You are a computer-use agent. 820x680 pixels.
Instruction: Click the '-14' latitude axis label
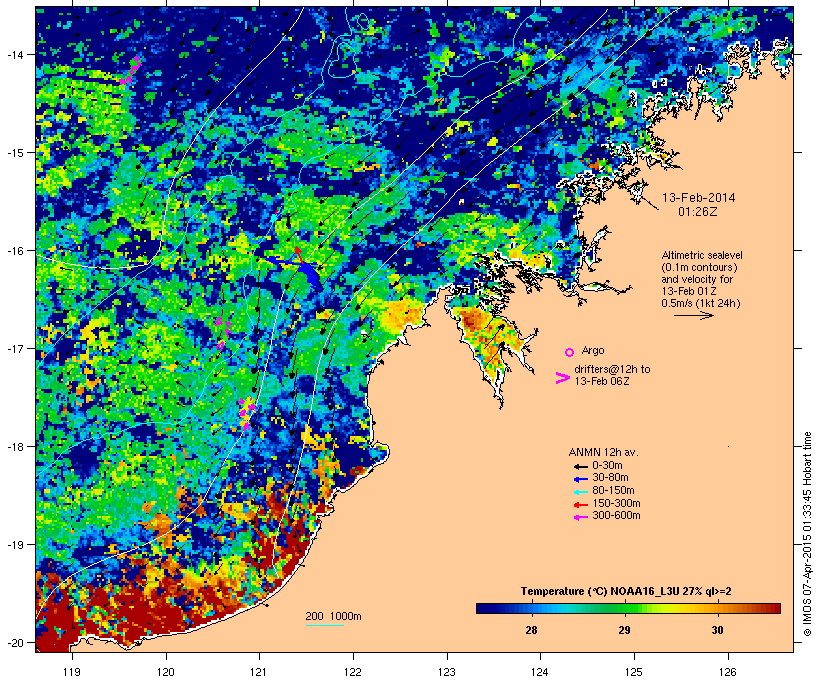tap(14, 54)
